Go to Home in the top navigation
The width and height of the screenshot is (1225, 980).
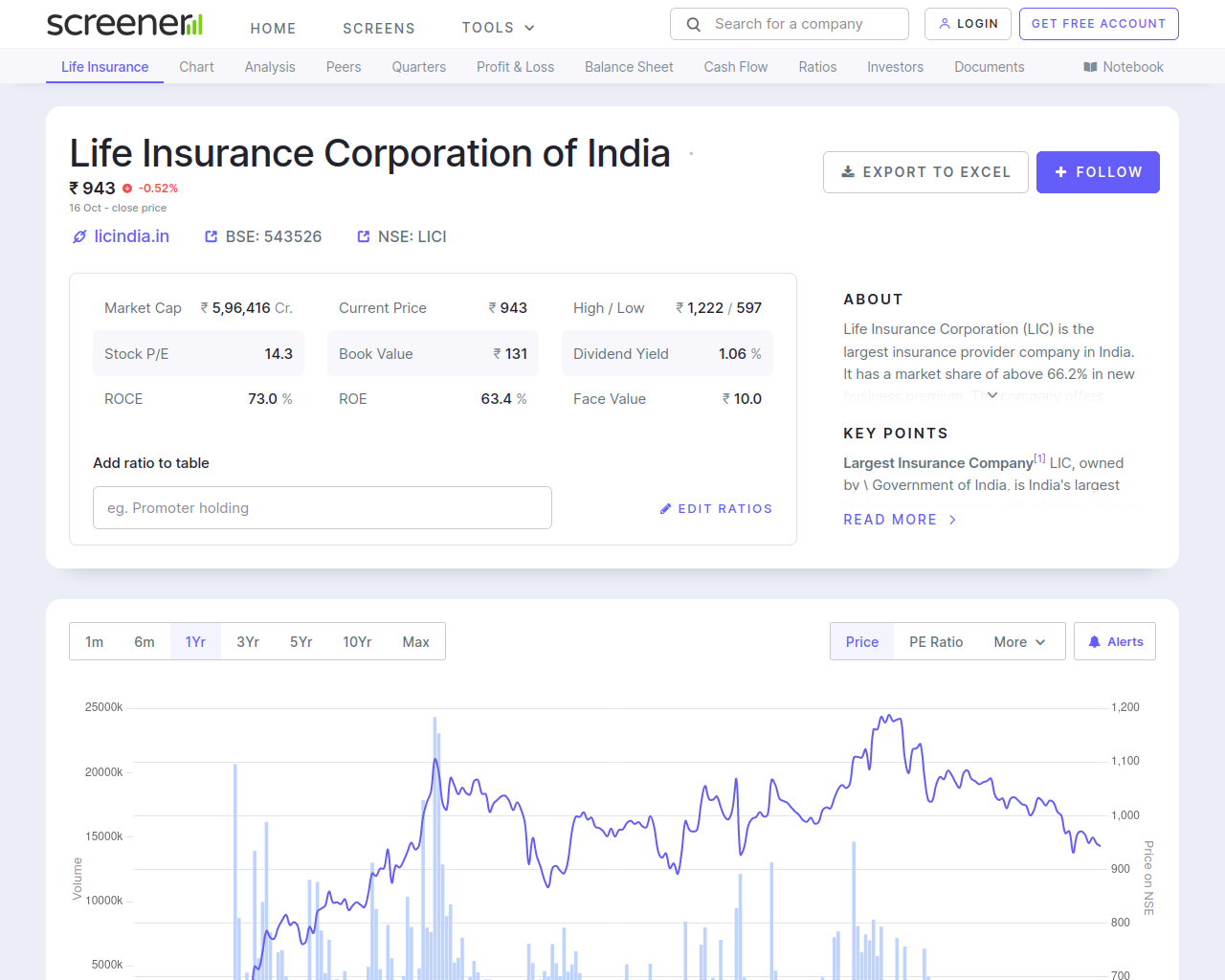(x=273, y=29)
